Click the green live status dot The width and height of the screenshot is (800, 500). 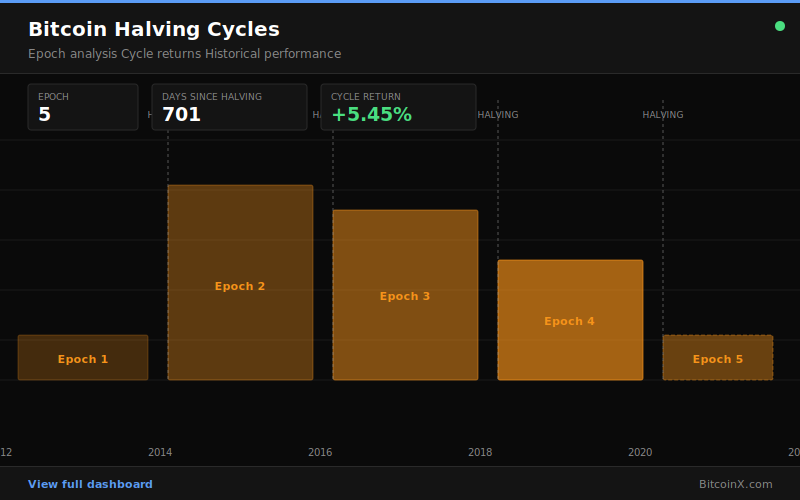[x=780, y=26]
